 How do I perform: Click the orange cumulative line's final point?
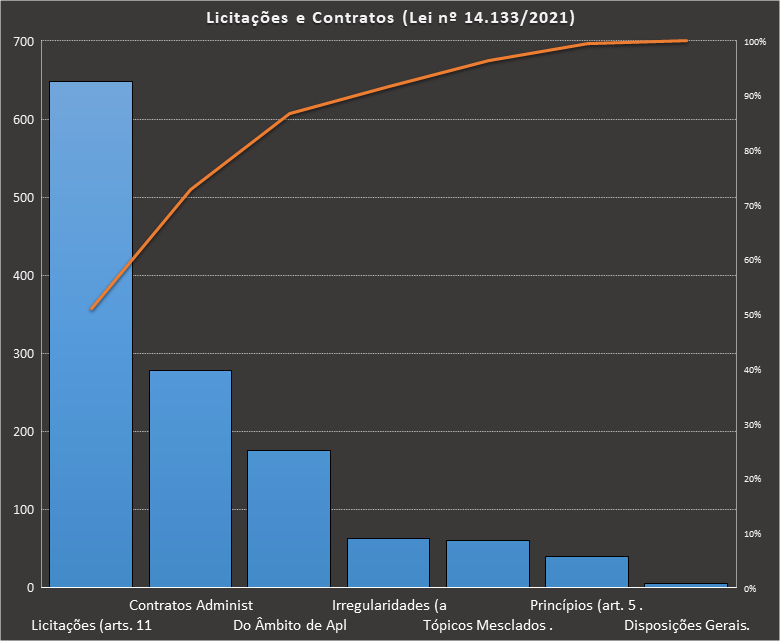click(x=686, y=41)
